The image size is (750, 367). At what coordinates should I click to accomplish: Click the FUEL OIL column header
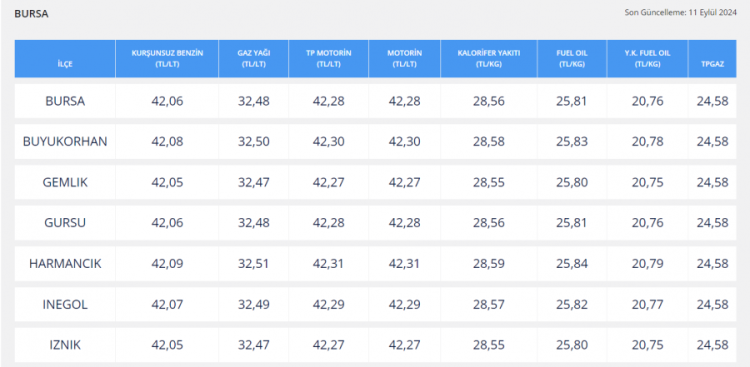572,59
